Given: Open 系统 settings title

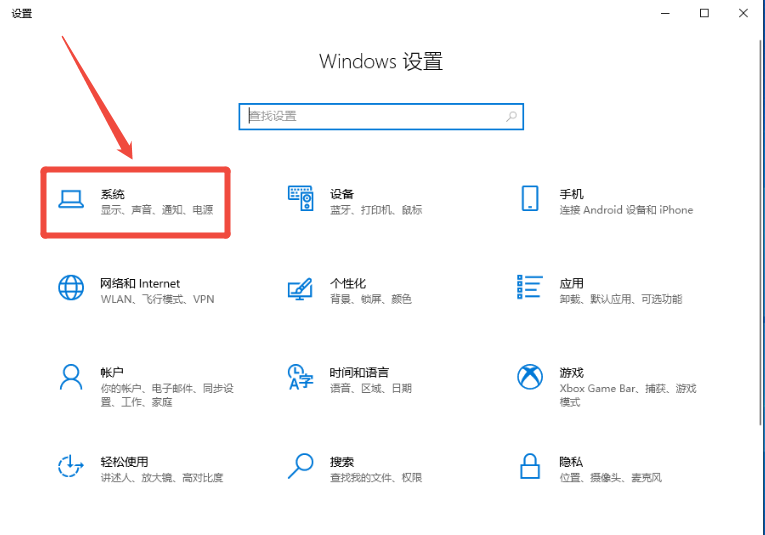Looking at the screenshot, I should [113, 194].
